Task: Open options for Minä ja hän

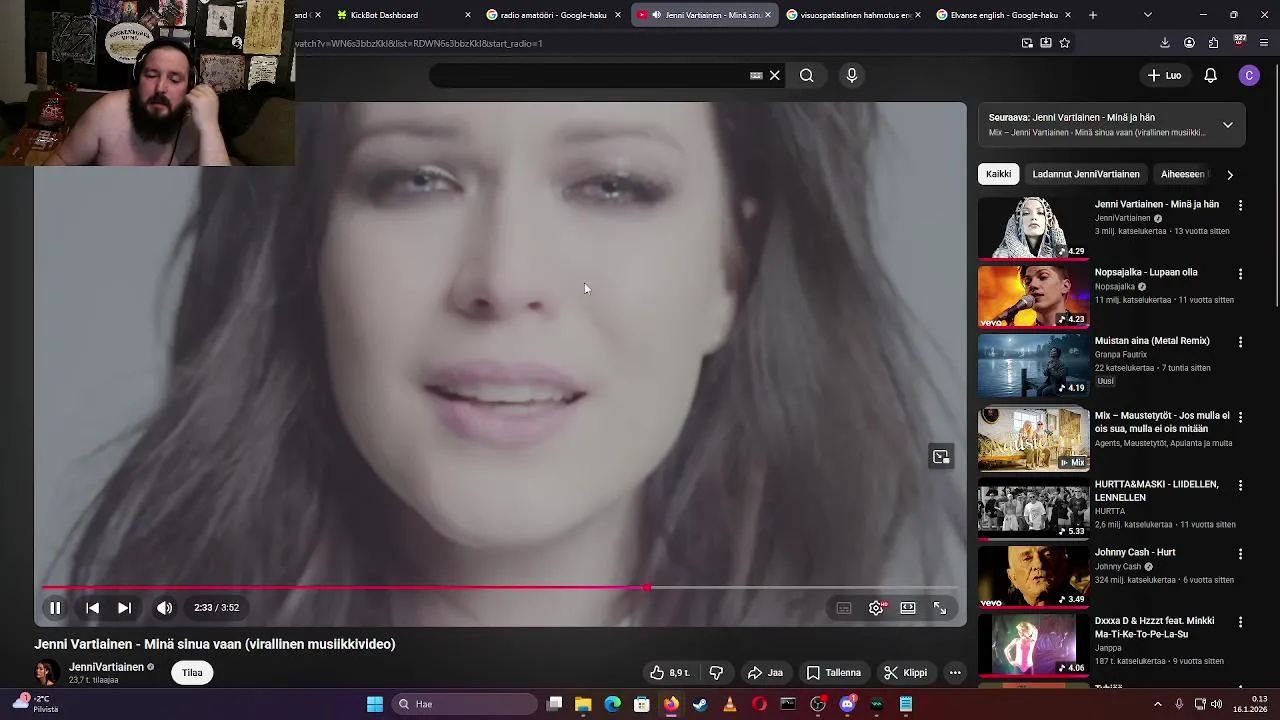Action: click(x=1240, y=205)
